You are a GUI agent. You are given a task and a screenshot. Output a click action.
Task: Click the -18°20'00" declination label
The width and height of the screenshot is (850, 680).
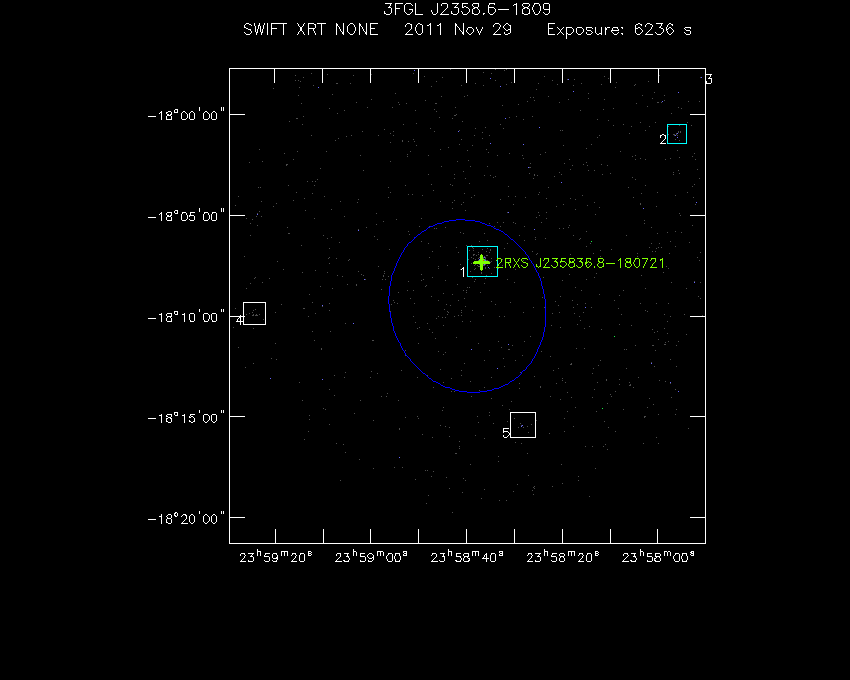click(186, 519)
